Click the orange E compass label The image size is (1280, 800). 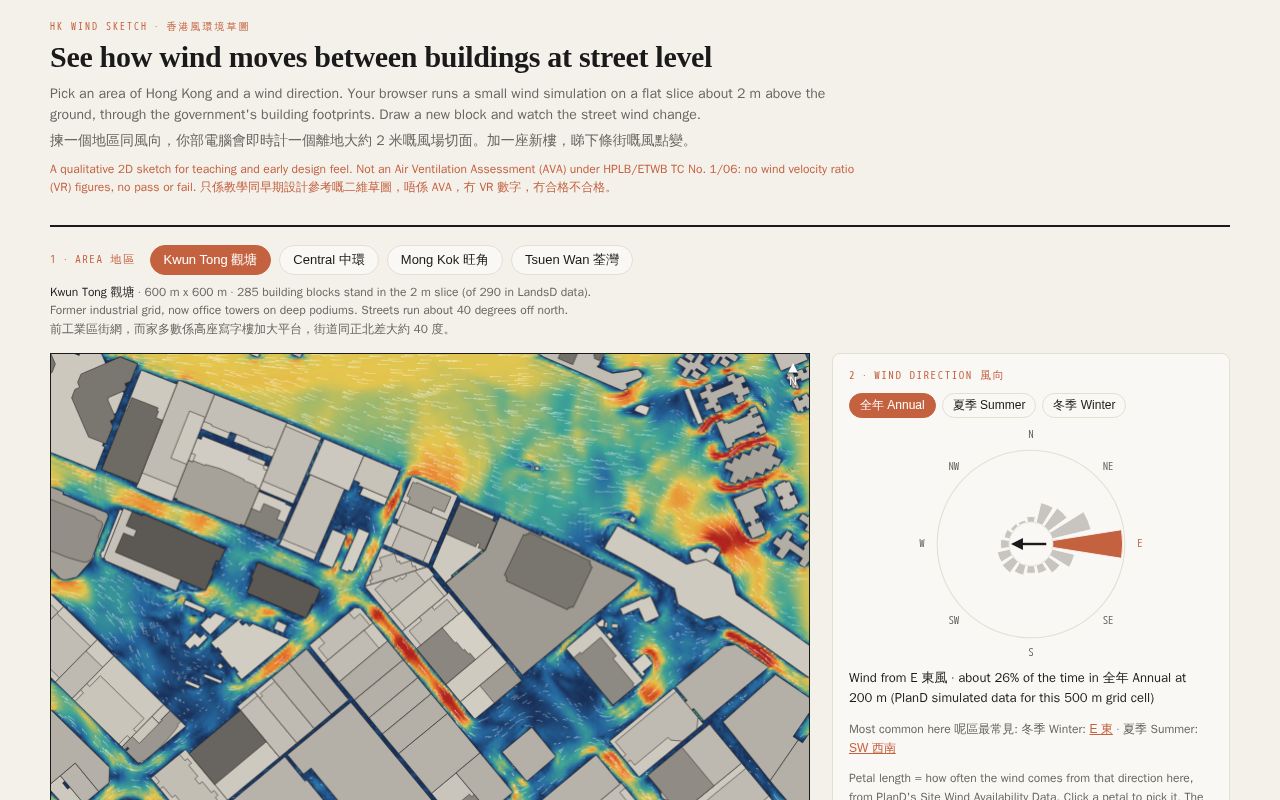pos(1139,544)
